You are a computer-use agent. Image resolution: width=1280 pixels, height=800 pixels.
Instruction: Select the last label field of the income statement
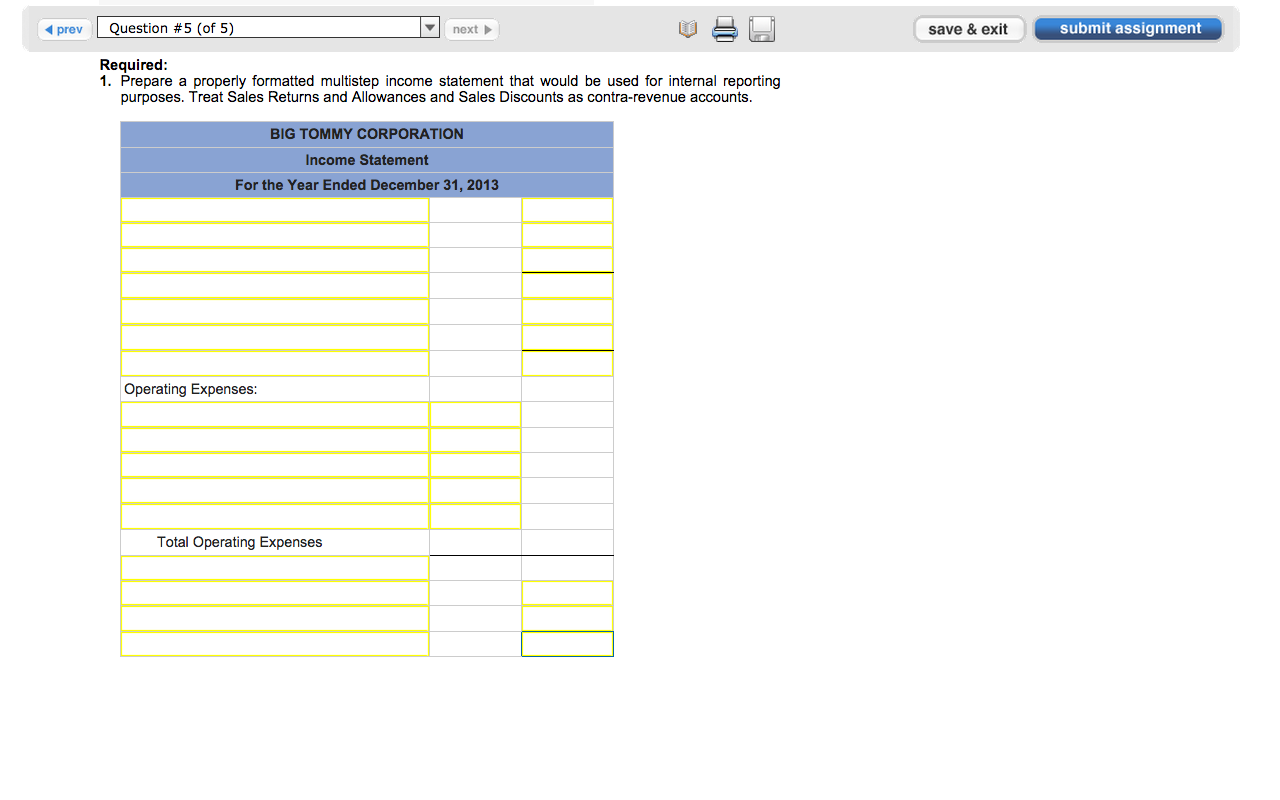coord(275,644)
